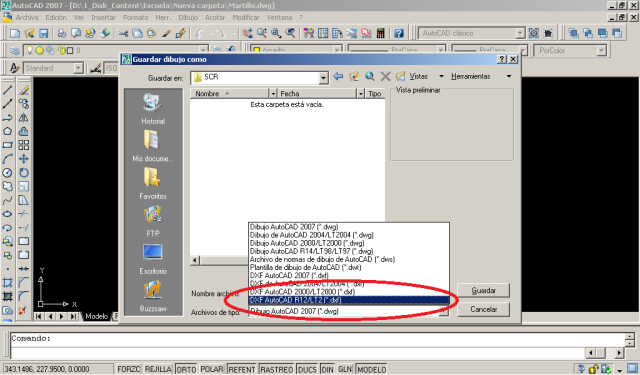Image resolution: width=640 pixels, height=375 pixels.
Task: Open the Historial location in sidebar
Action: pos(153,109)
